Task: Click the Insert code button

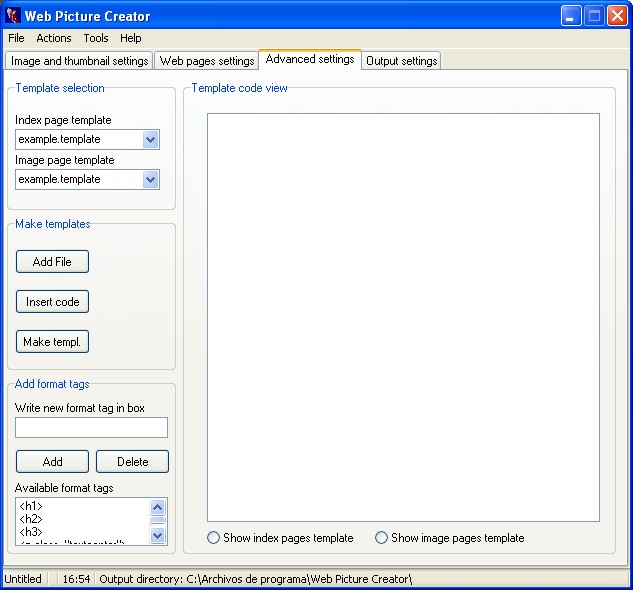Action: [x=52, y=302]
